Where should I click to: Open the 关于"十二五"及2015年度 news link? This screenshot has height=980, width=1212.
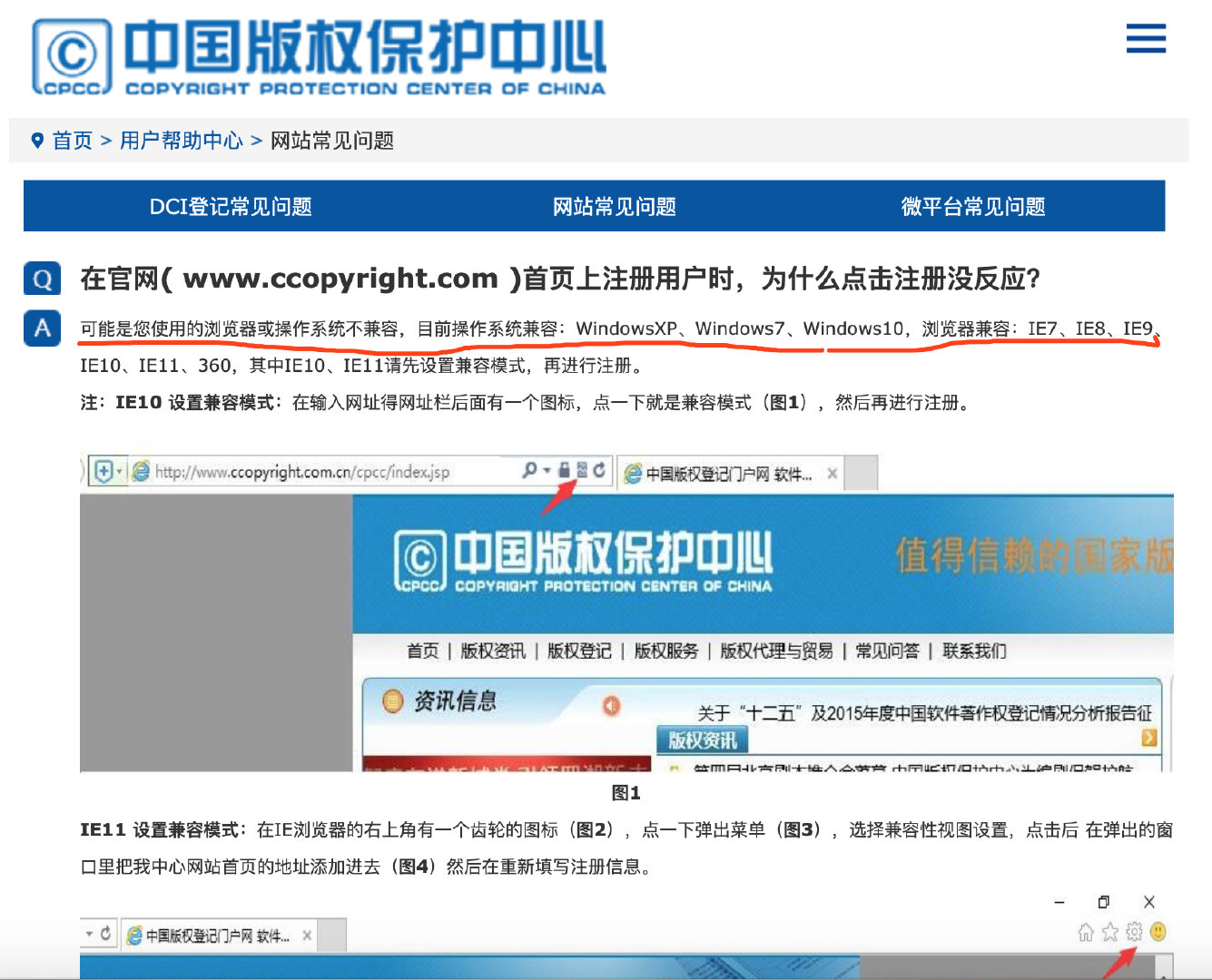924,713
